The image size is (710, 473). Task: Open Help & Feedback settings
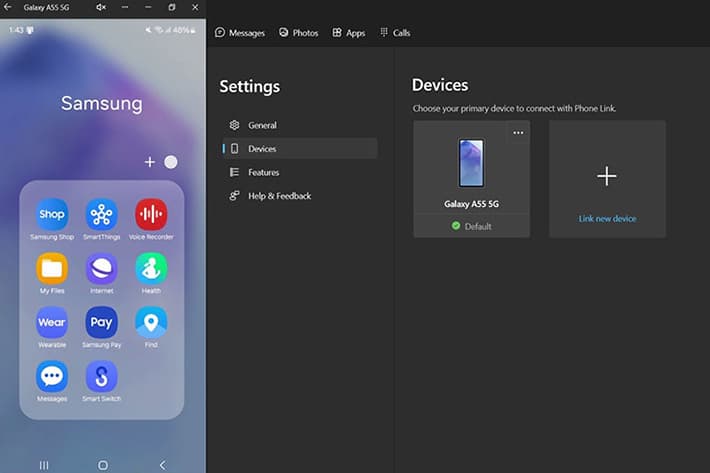(300, 196)
